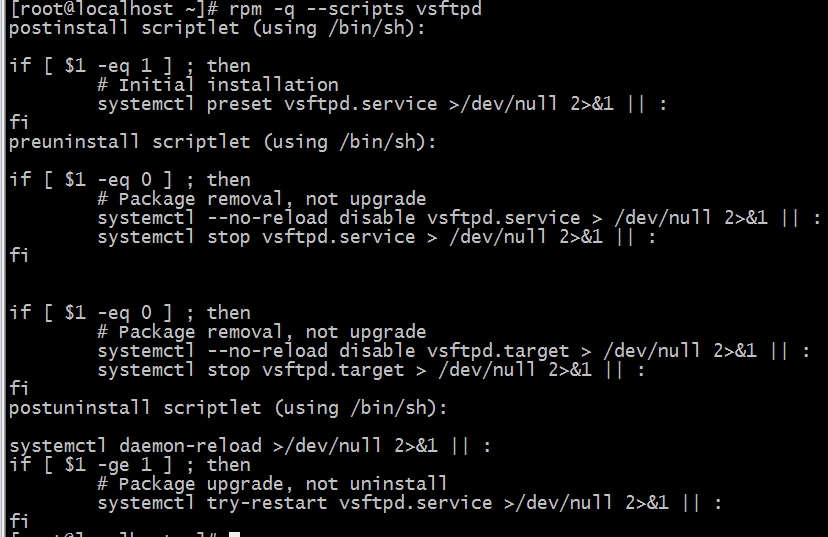828x537 pixels.
Task: Click the second '# Package removal, not upgrade' comment
Action: [x=262, y=332]
